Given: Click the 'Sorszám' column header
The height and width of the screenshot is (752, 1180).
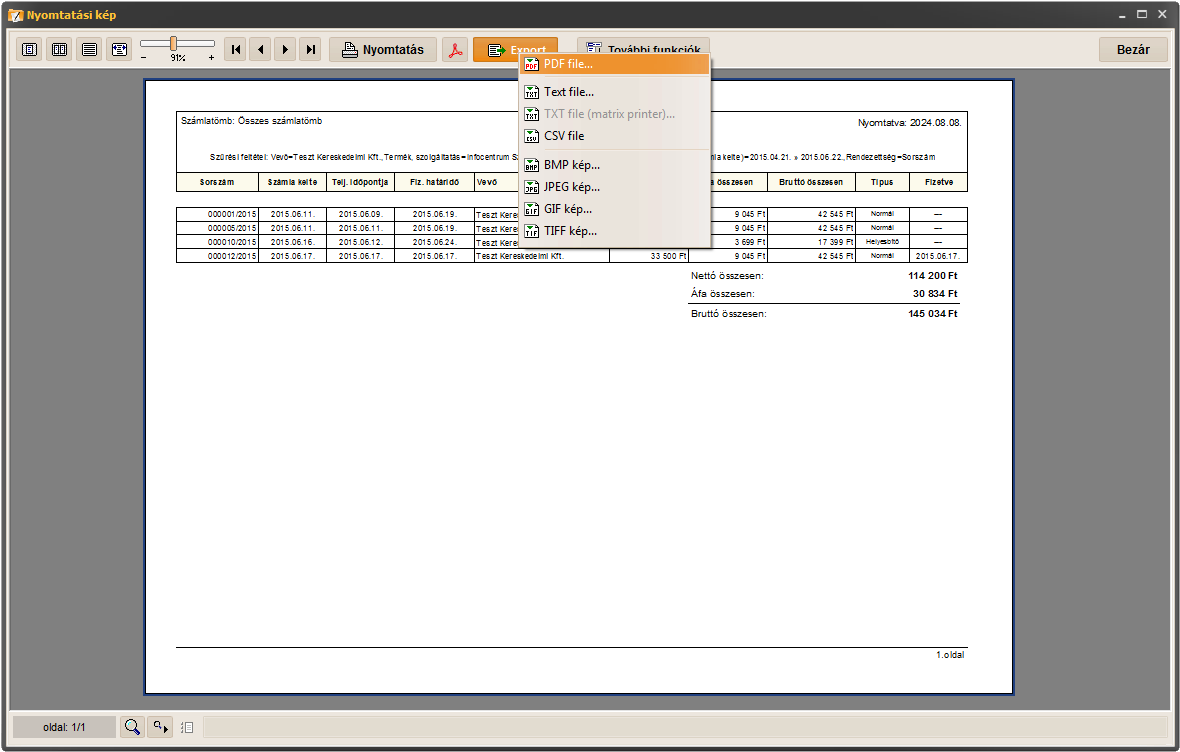Looking at the screenshot, I should point(217,182).
